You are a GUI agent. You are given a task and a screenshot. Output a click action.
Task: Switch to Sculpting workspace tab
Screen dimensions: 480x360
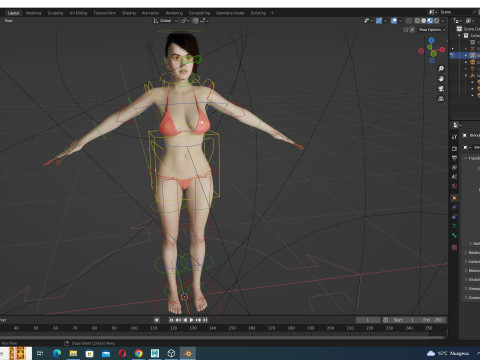55,13
